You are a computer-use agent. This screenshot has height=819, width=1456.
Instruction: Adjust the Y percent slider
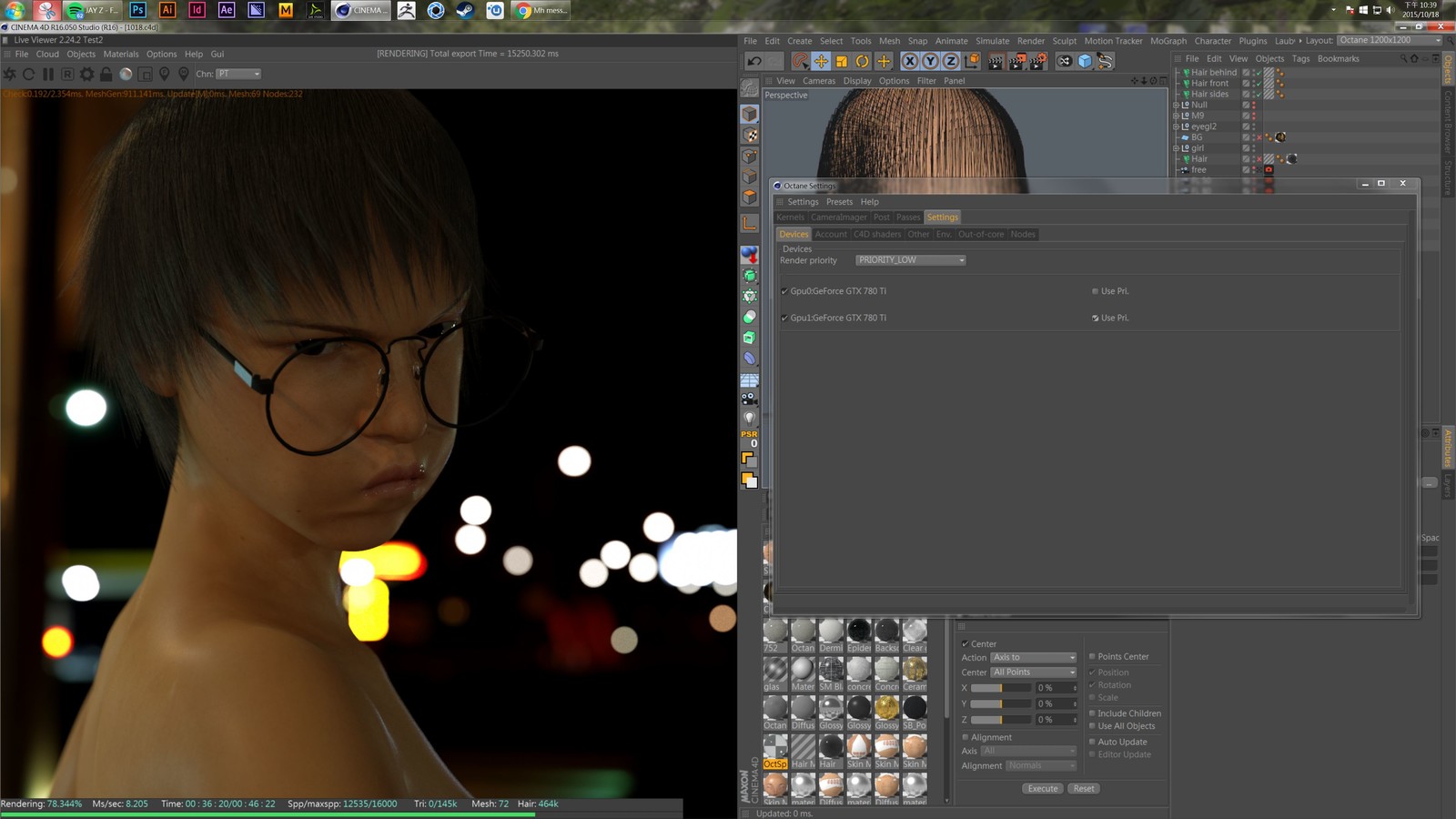pyautogui.click(x=1001, y=703)
